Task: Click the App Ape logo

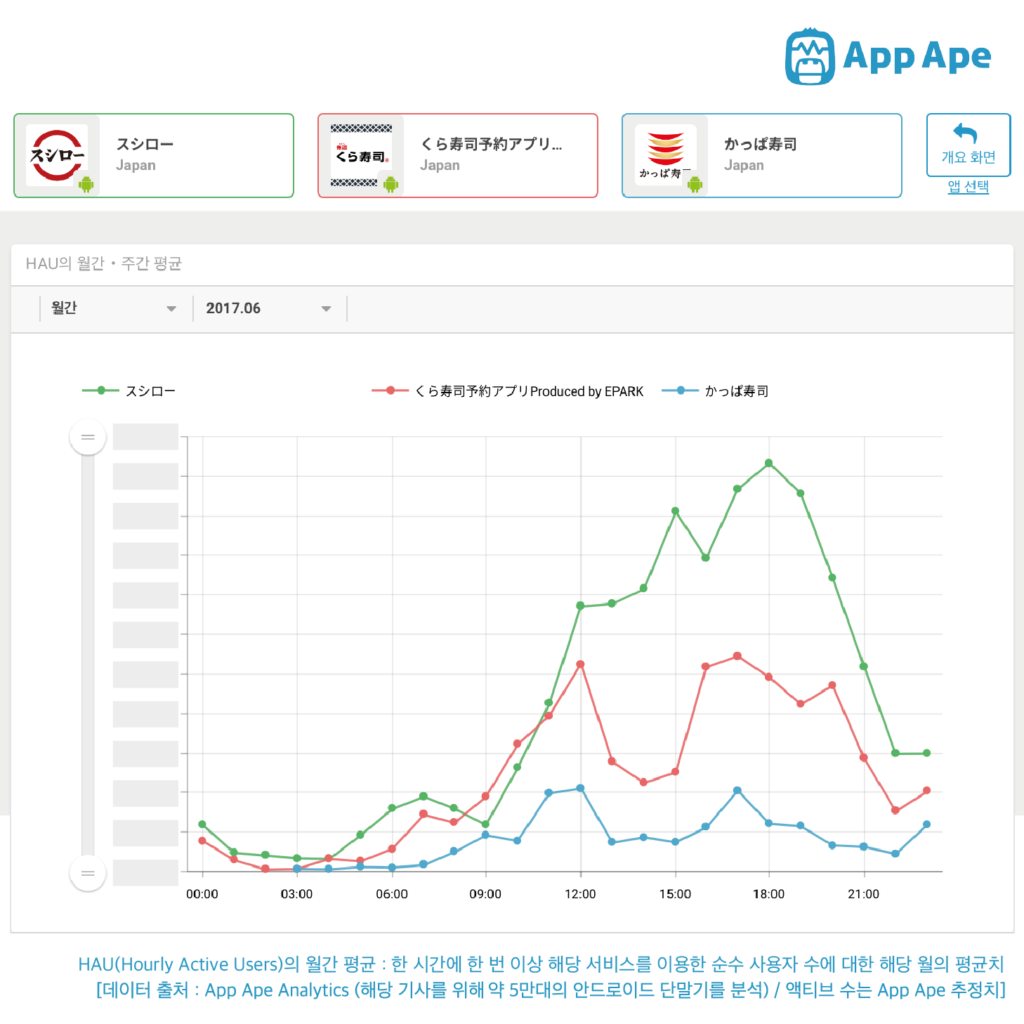Action: click(888, 56)
